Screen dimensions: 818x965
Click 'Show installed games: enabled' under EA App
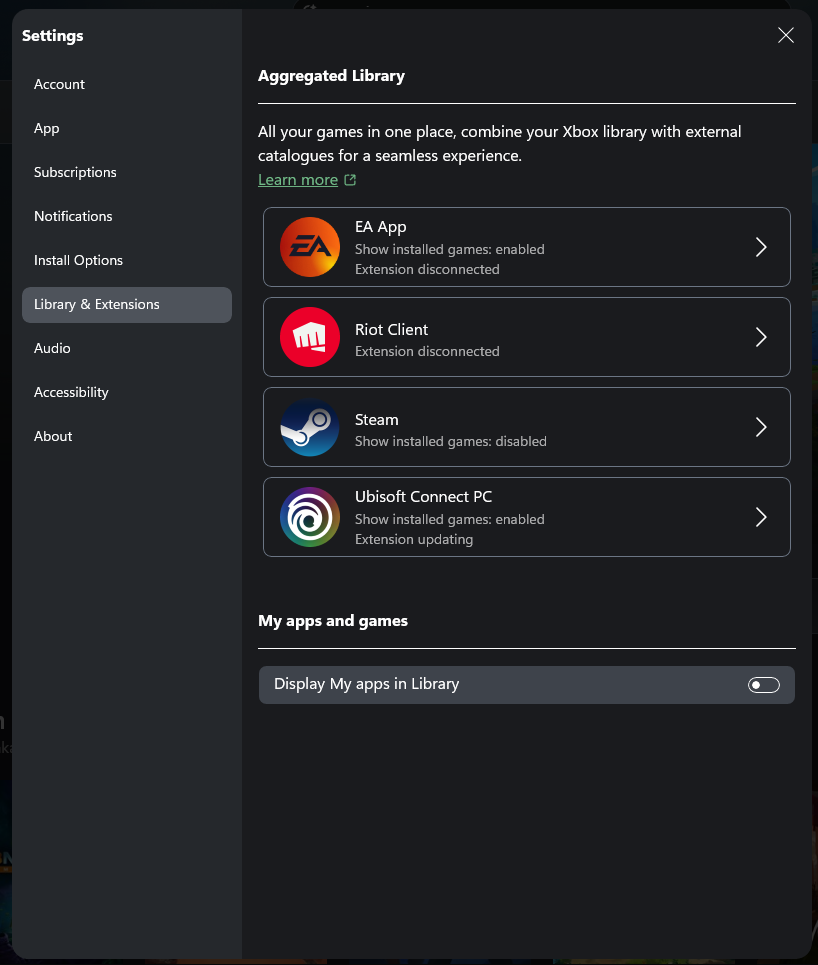click(449, 249)
